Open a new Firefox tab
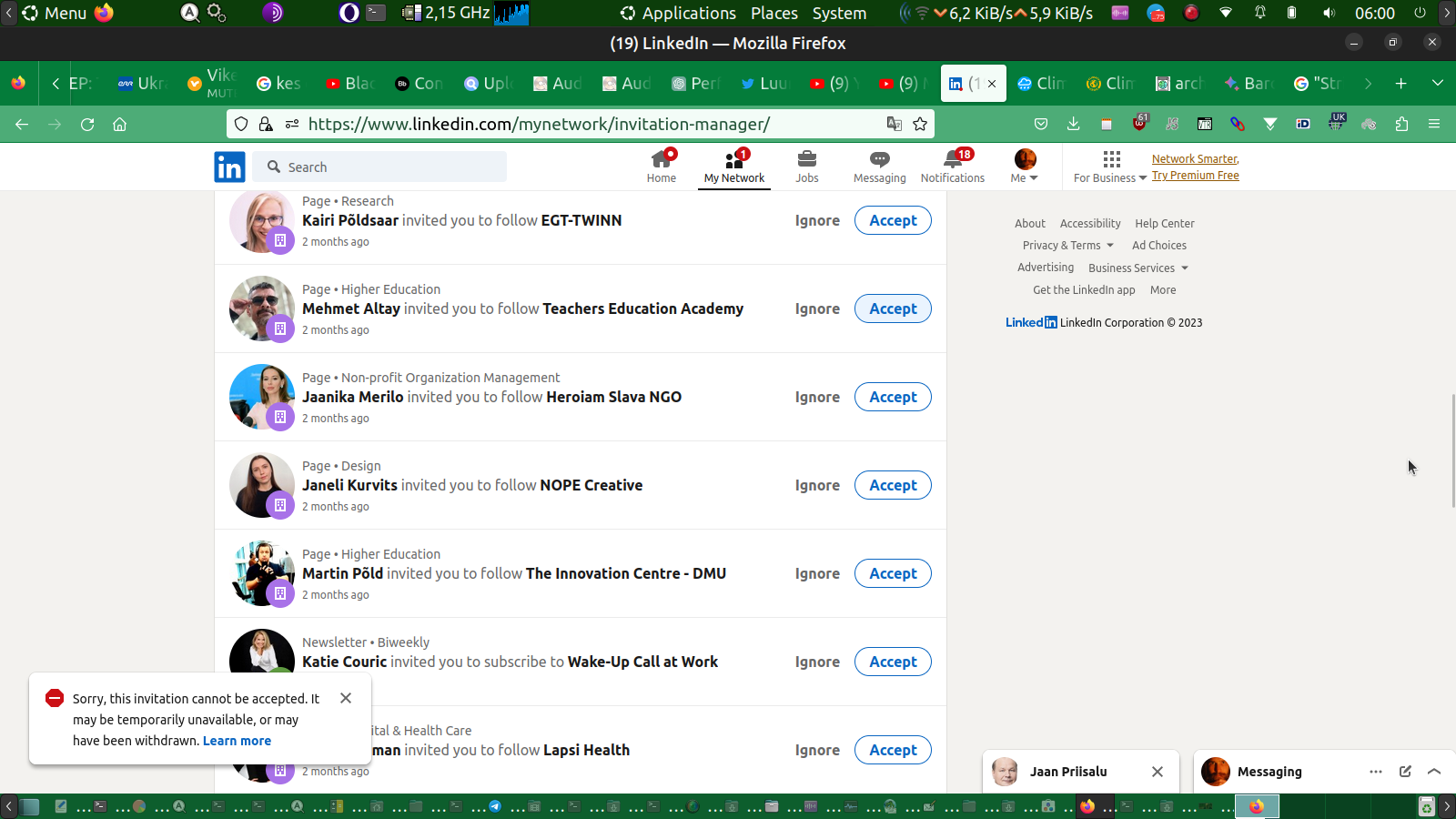The image size is (1456, 819). click(x=1401, y=84)
